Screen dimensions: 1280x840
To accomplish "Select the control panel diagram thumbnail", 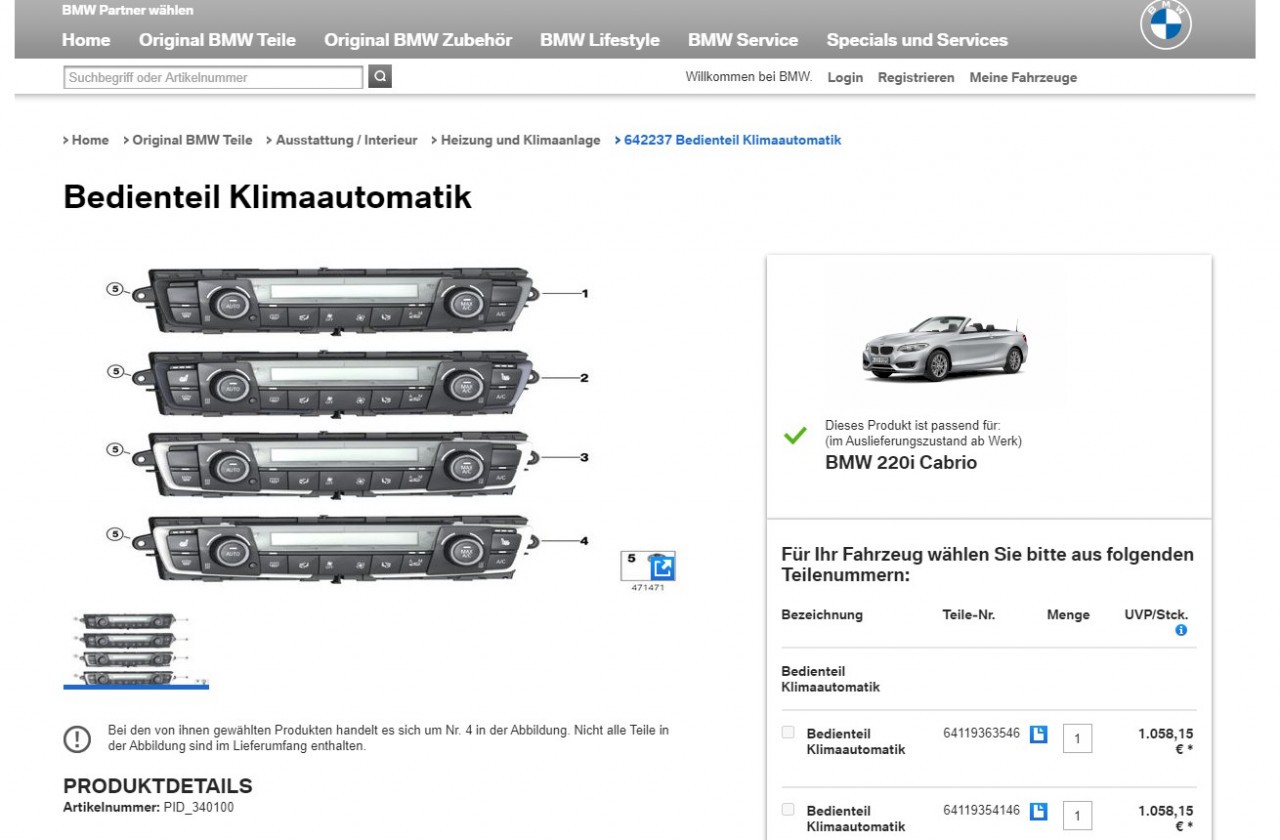I will [136, 649].
